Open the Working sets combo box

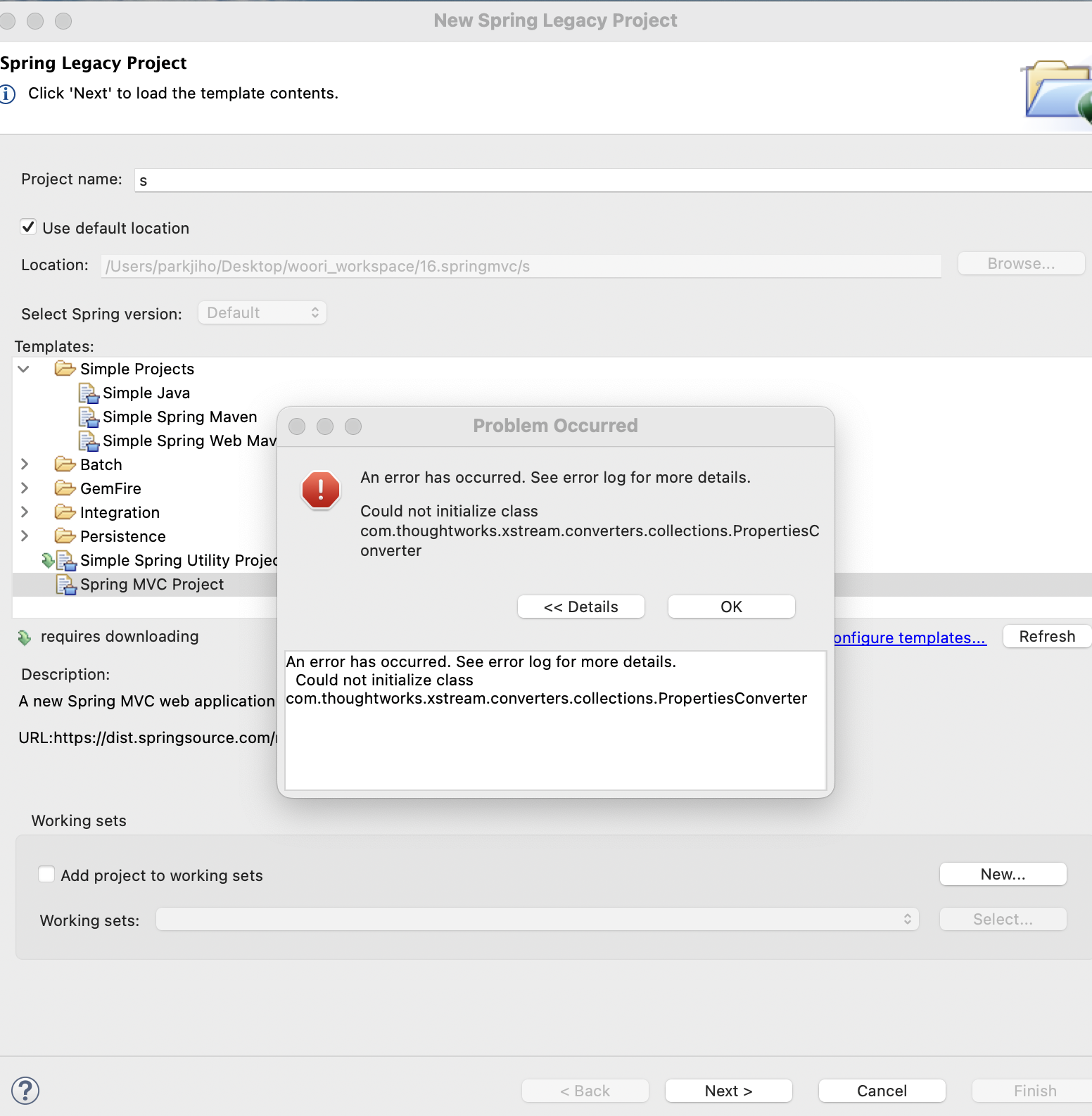538,919
